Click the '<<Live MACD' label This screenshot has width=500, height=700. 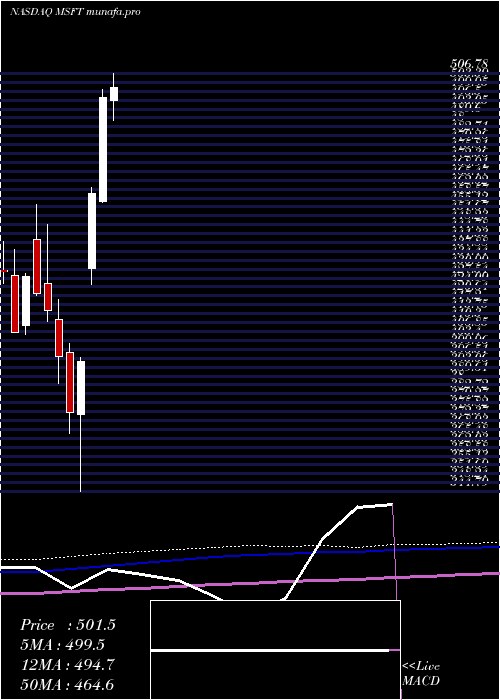[x=421, y=673]
